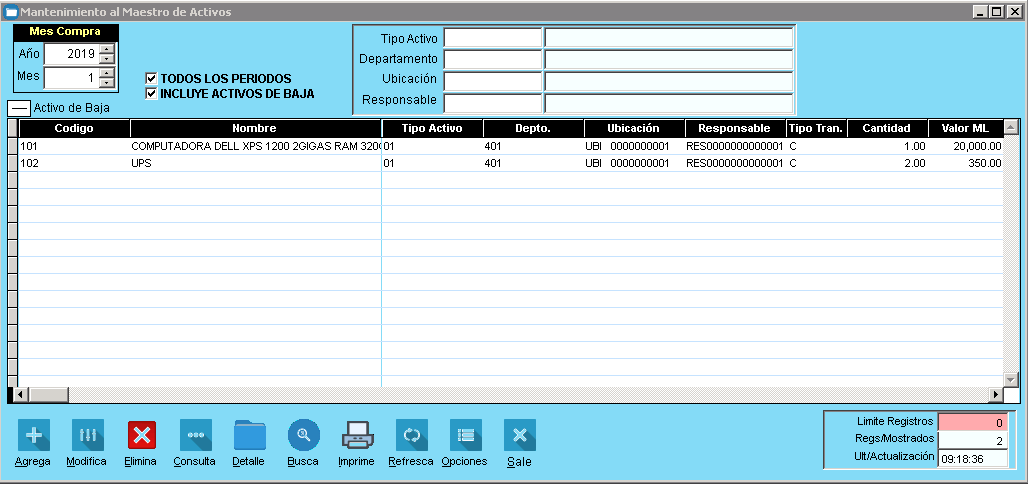The width and height of the screenshot is (1028, 484).
Task: Open the Consulta query icon
Action: click(x=195, y=436)
